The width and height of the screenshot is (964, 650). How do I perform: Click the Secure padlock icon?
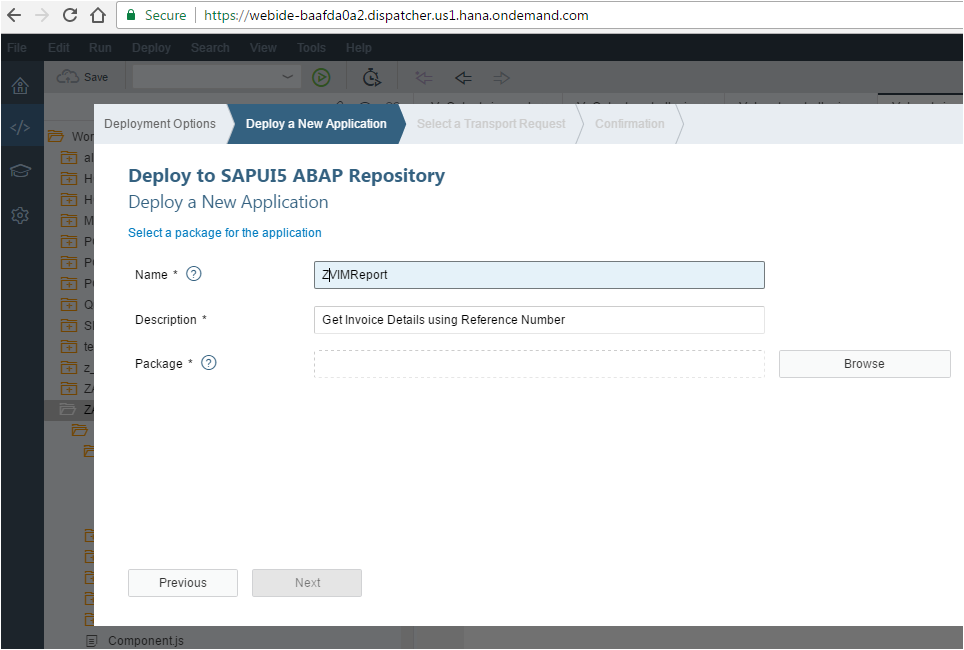[130, 15]
